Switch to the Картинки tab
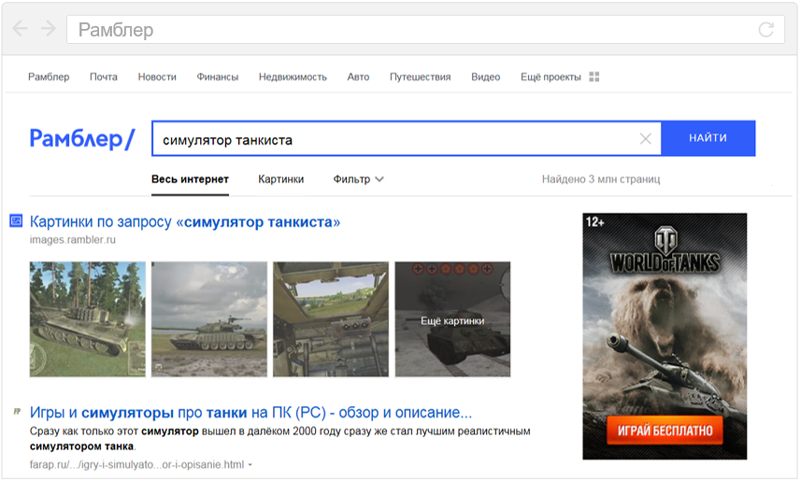Screen dimensions: 800x481 click(x=281, y=179)
